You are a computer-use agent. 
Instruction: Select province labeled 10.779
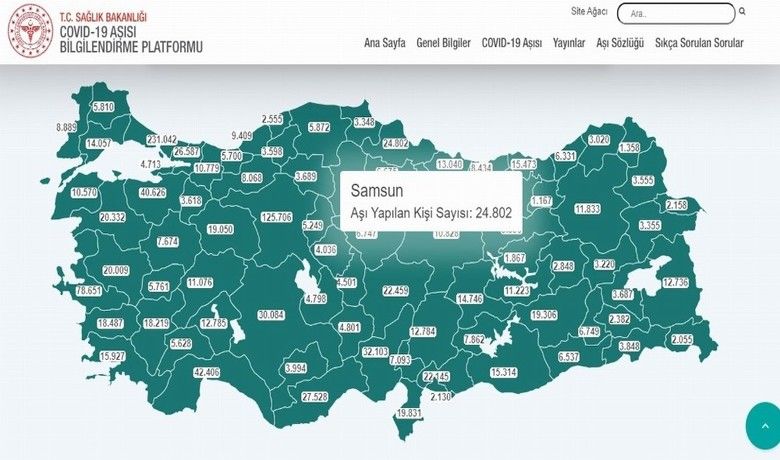207,168
